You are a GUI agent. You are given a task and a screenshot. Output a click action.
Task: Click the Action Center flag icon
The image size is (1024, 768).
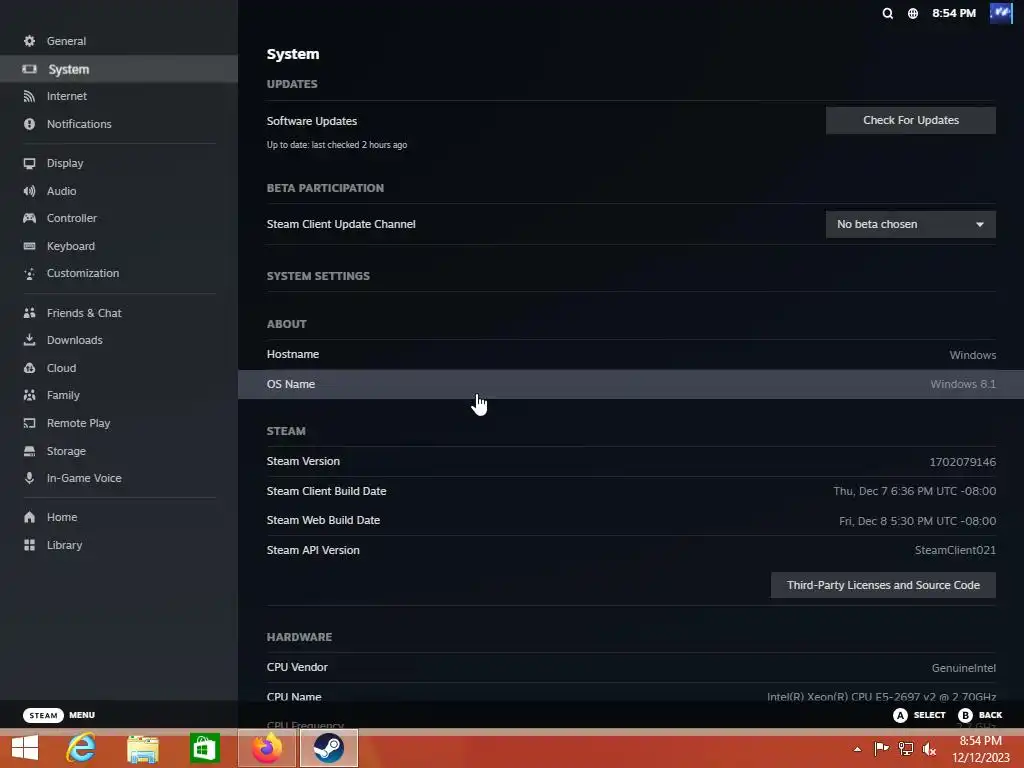pos(882,749)
